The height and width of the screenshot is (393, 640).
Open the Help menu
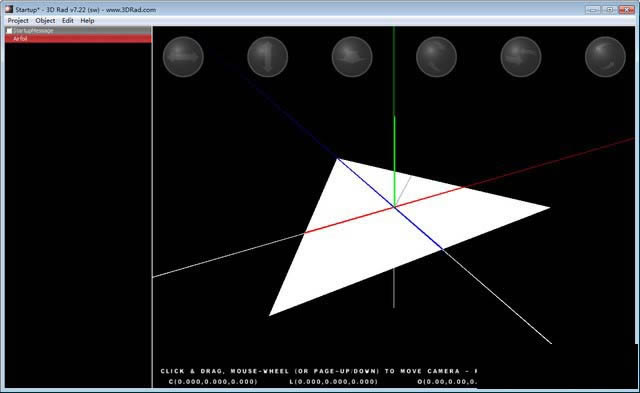[87, 20]
